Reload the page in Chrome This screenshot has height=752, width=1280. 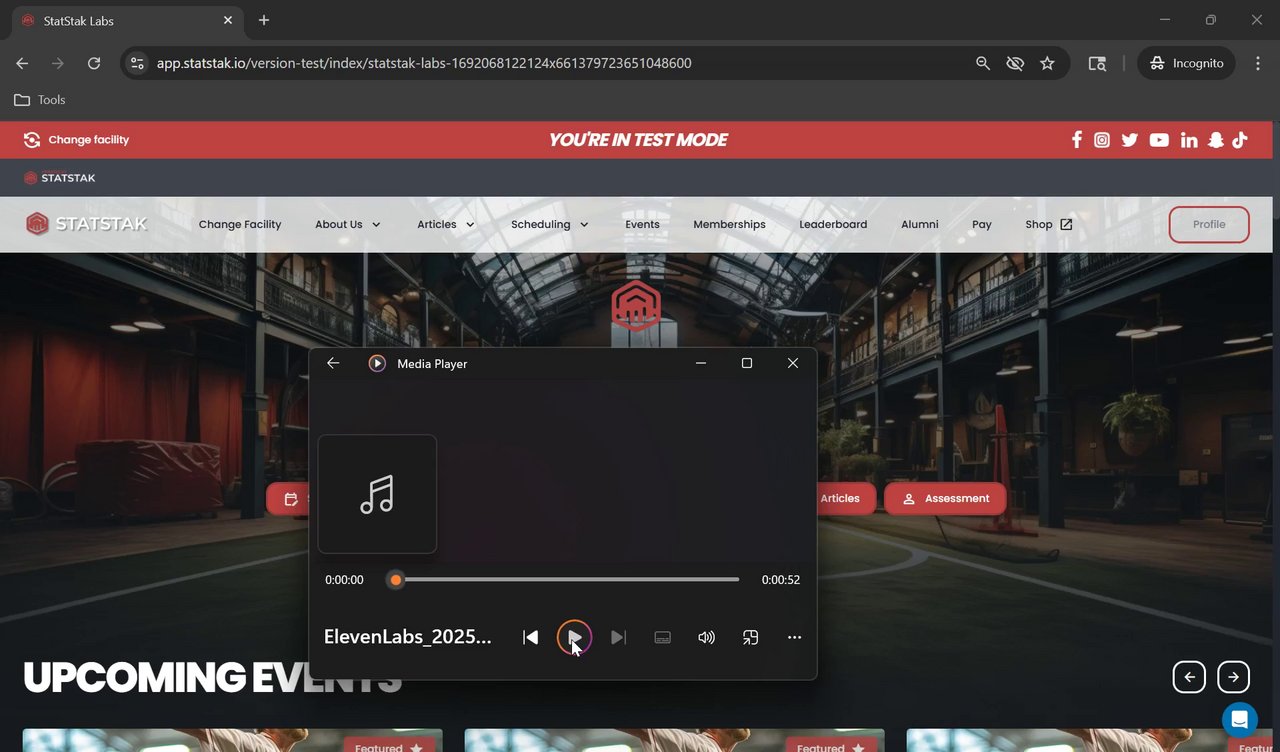click(94, 63)
